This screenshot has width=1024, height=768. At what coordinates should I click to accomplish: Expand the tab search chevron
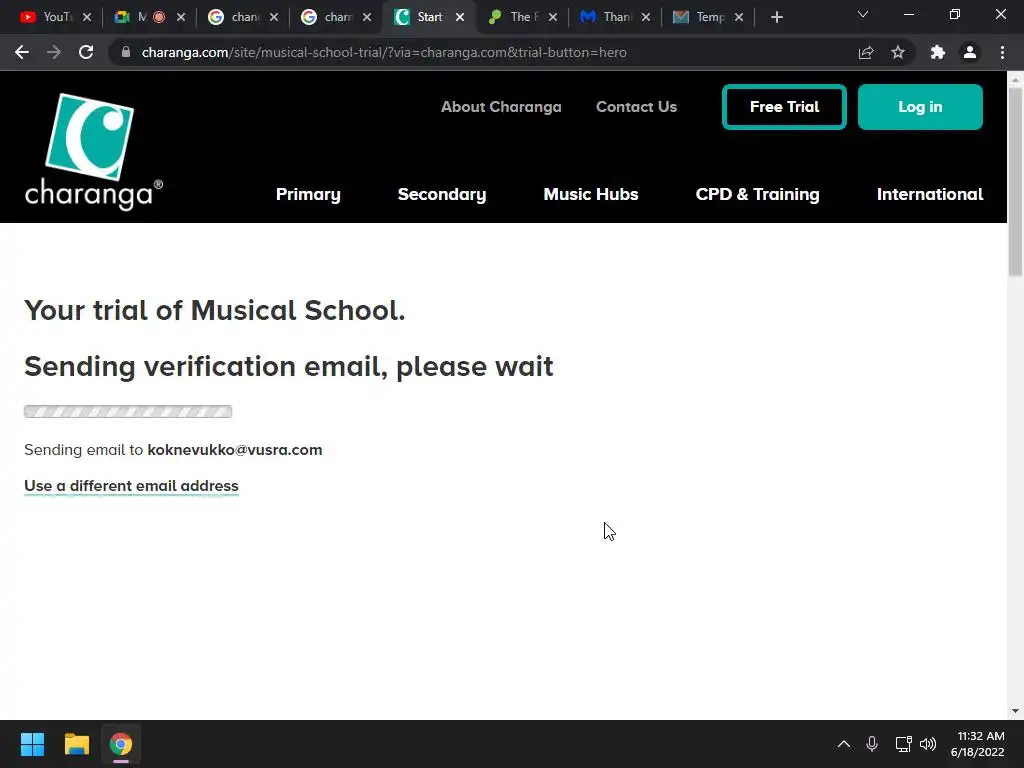click(x=863, y=14)
